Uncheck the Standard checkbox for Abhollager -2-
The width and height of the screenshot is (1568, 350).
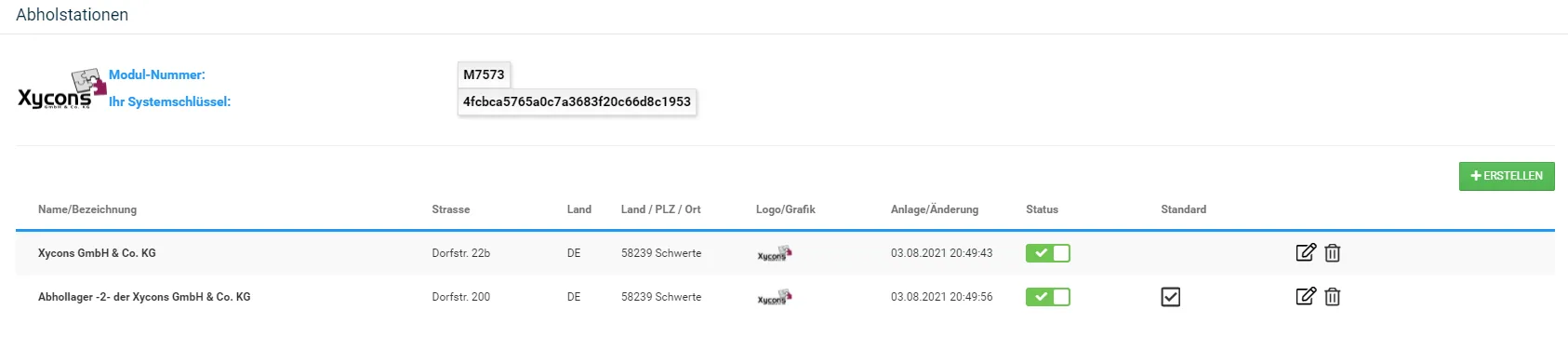(1171, 297)
